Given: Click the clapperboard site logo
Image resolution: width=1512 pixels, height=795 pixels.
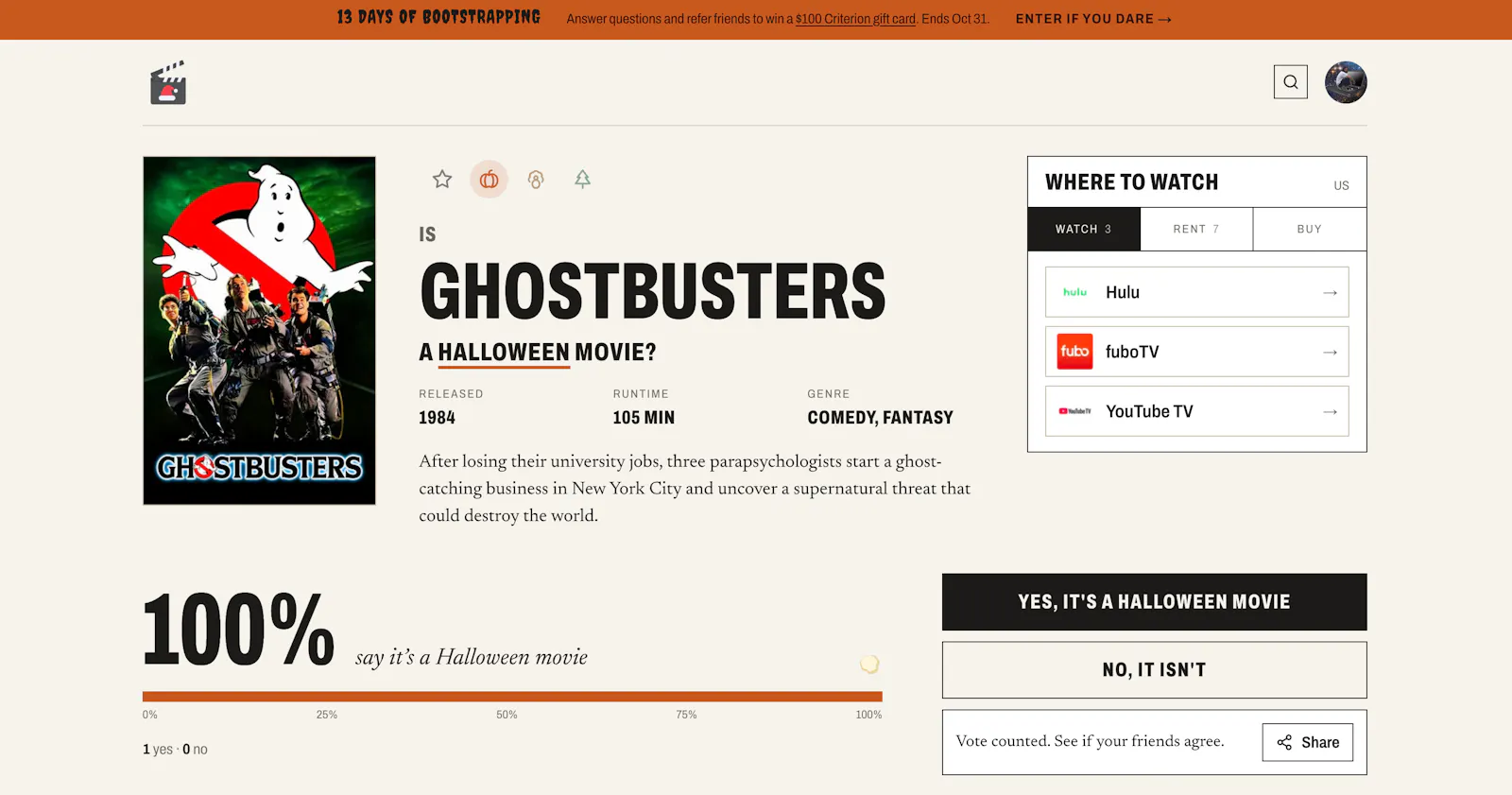Looking at the screenshot, I should tap(168, 83).
